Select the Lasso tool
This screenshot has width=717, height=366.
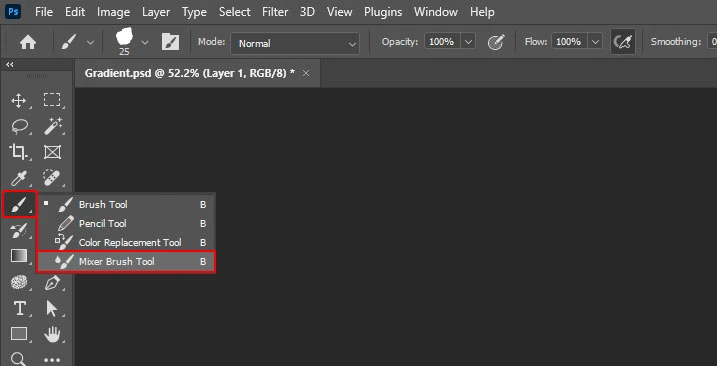click(19, 126)
